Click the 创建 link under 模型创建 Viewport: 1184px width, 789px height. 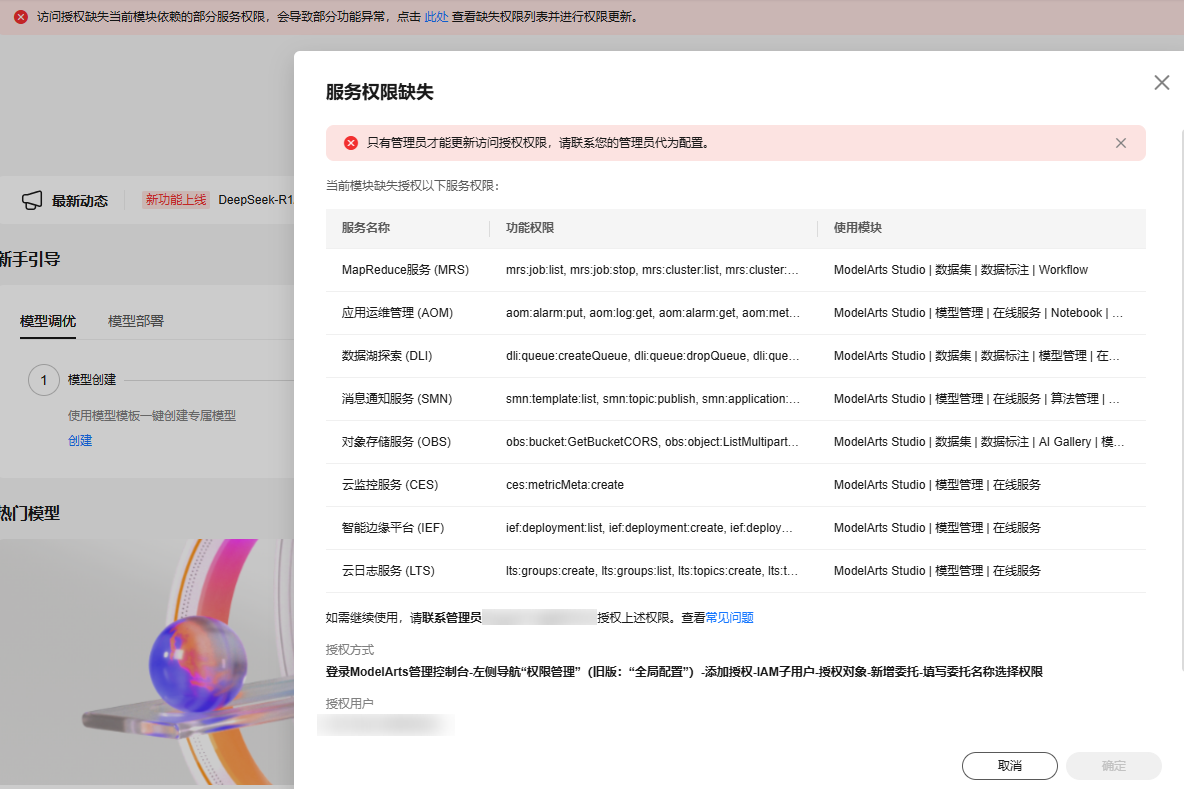pyautogui.click(x=80, y=440)
